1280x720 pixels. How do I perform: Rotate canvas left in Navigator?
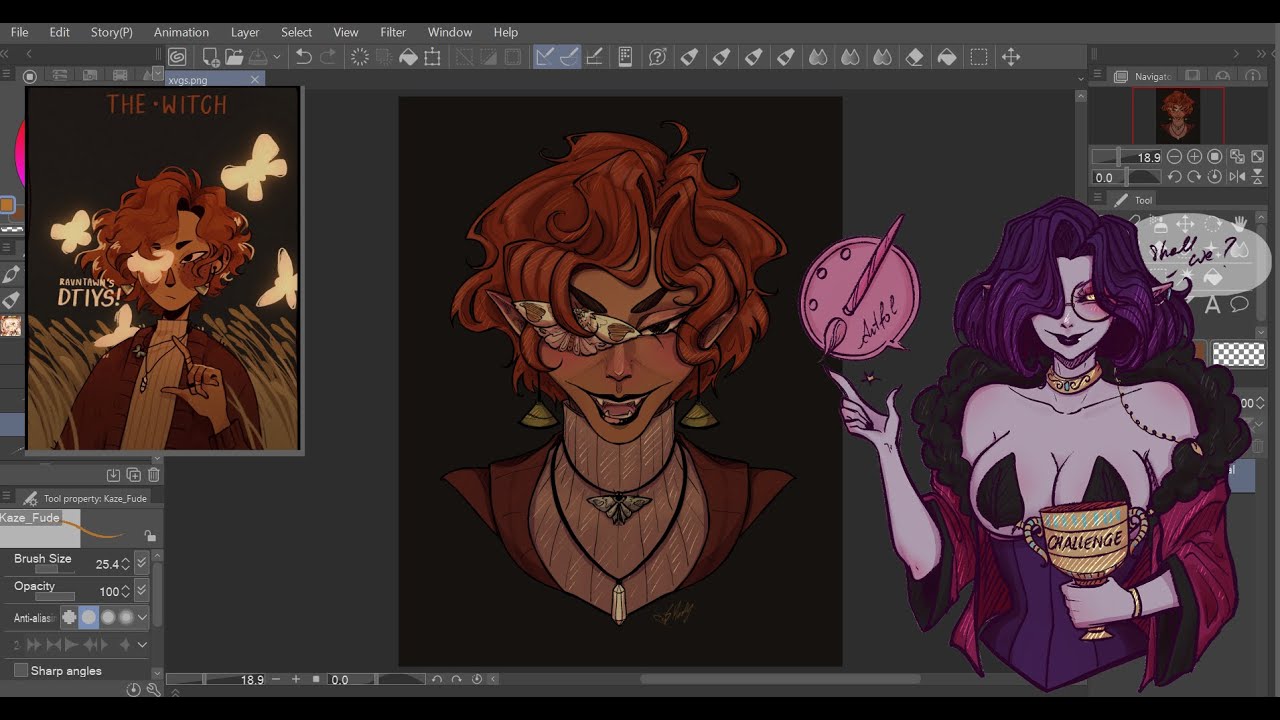pyautogui.click(x=1174, y=176)
